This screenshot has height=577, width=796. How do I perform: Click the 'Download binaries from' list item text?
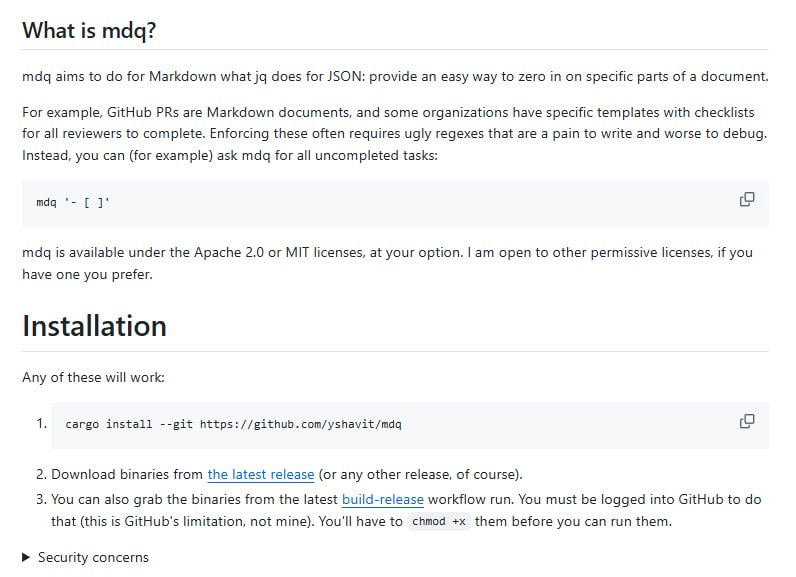[128, 474]
